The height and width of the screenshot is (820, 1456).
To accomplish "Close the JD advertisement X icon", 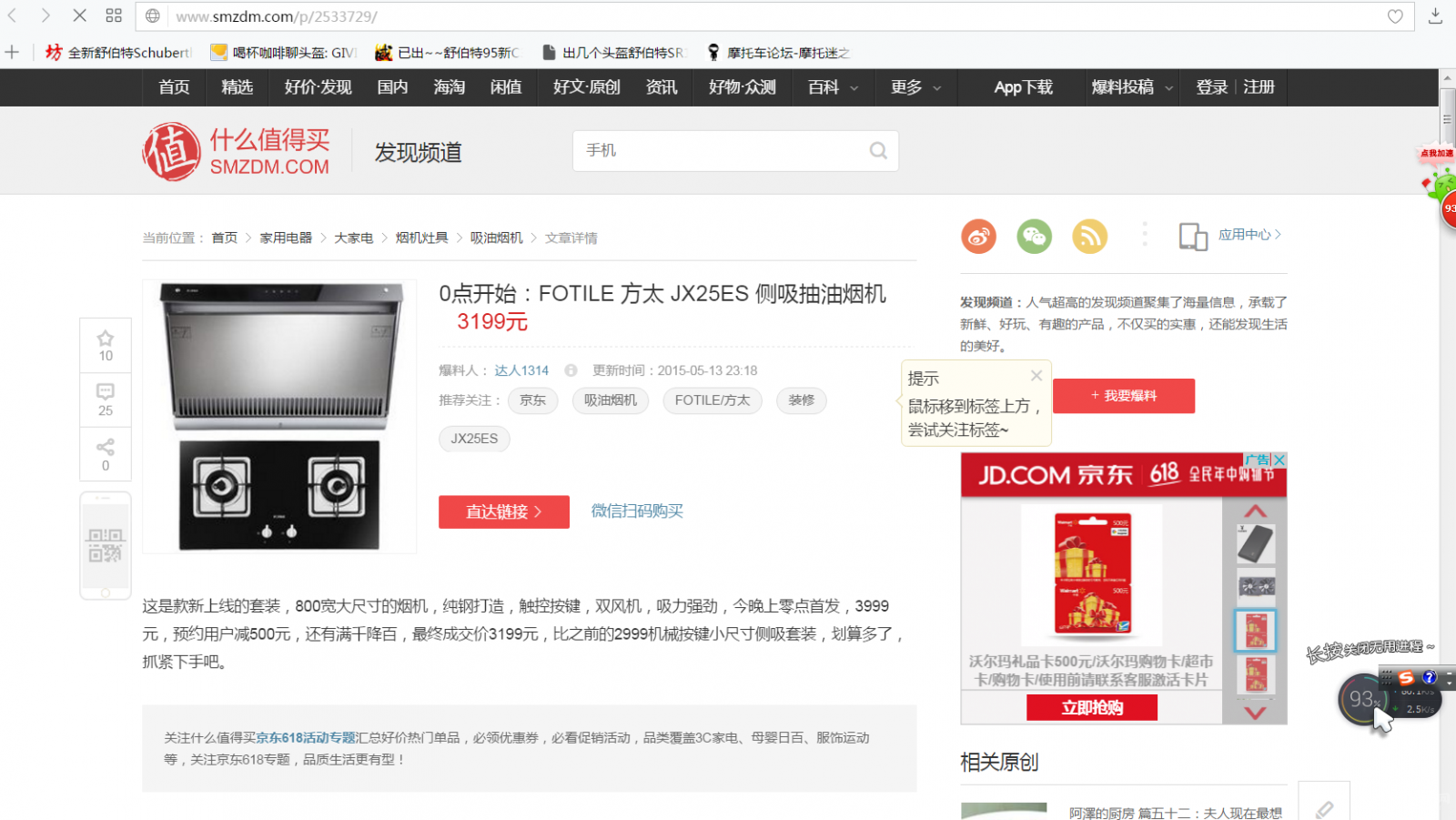I will [1279, 460].
